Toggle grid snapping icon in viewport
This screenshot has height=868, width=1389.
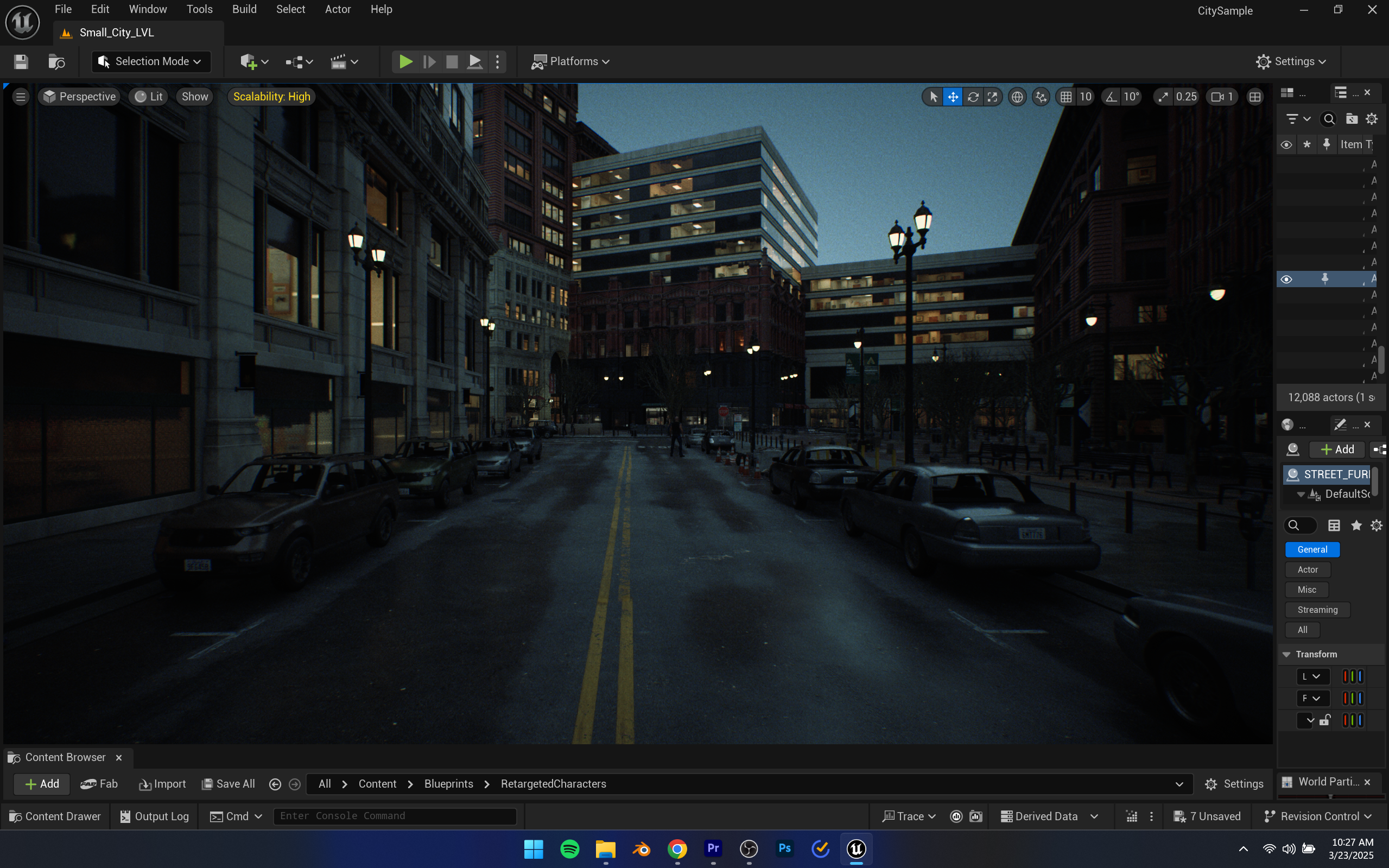[x=1066, y=97]
